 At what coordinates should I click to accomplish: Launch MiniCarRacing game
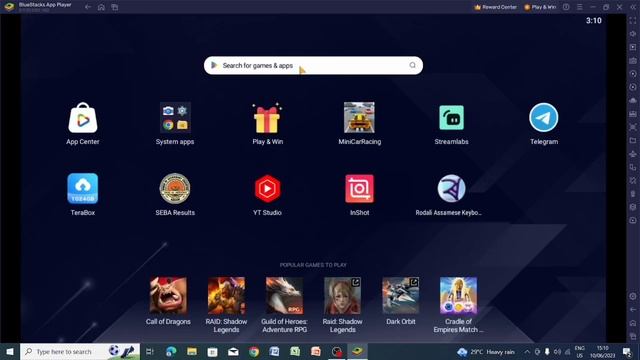[359, 118]
